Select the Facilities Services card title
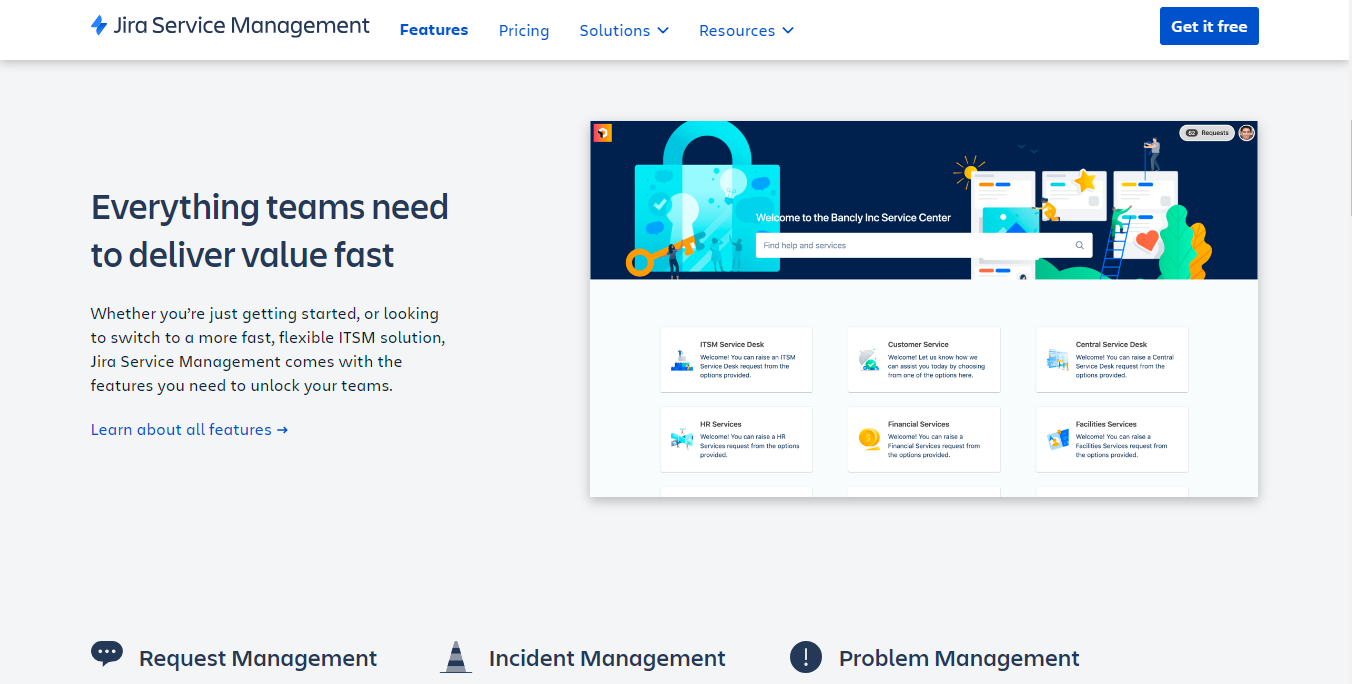This screenshot has height=684, width=1352. tap(1106, 424)
